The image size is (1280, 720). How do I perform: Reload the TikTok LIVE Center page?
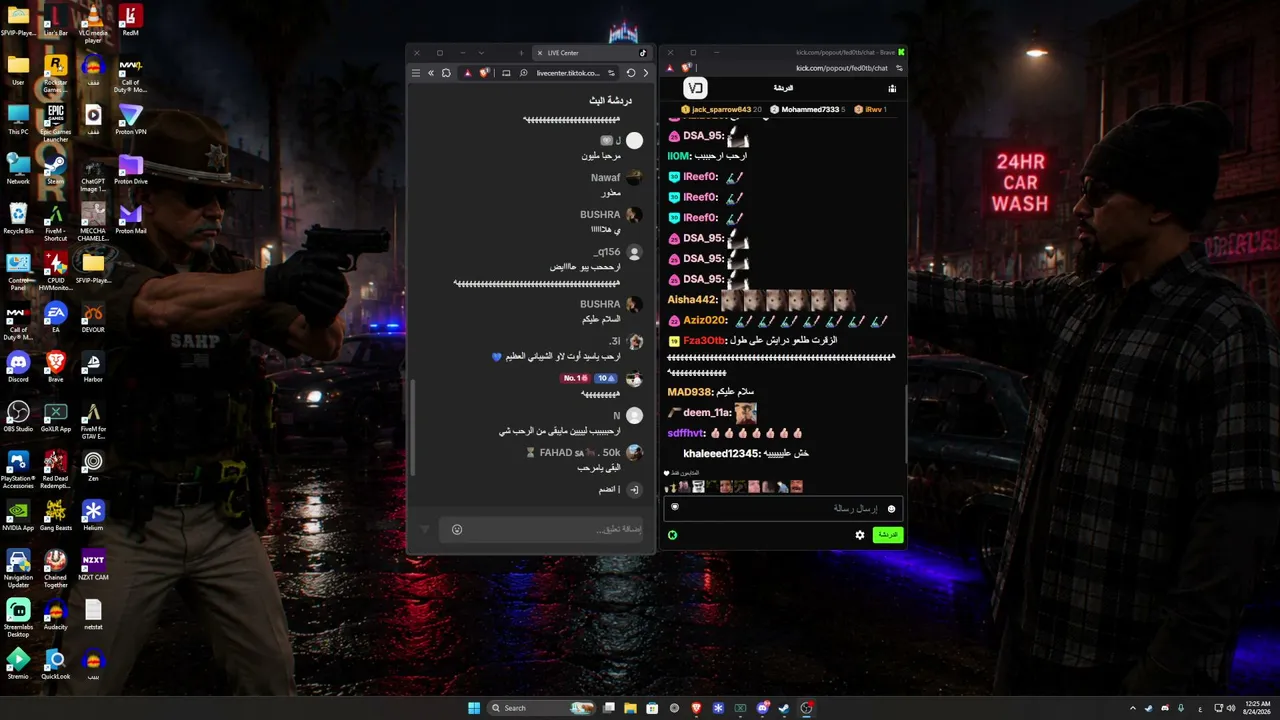point(631,73)
